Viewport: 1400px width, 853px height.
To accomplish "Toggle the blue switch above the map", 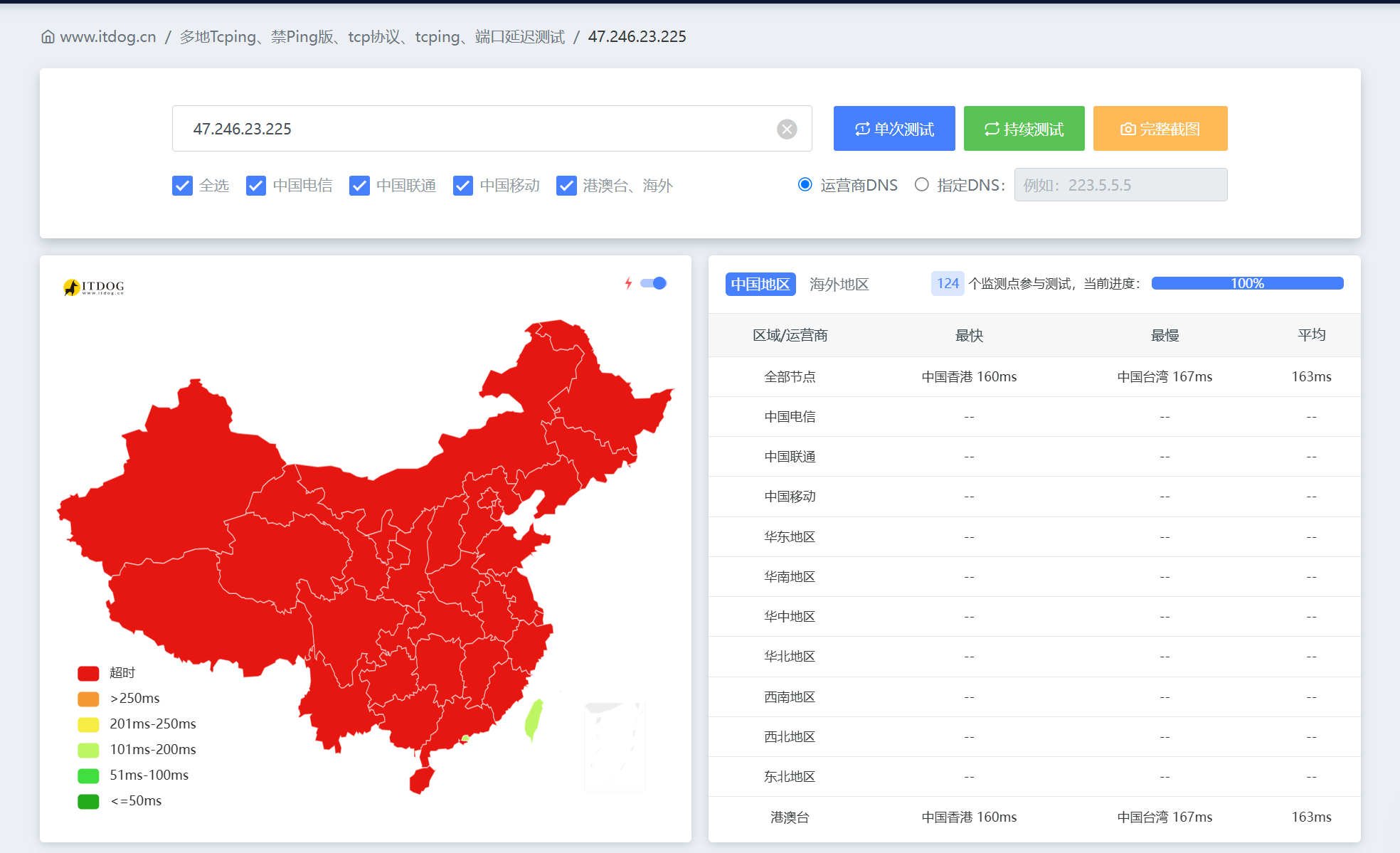I will pos(653,283).
